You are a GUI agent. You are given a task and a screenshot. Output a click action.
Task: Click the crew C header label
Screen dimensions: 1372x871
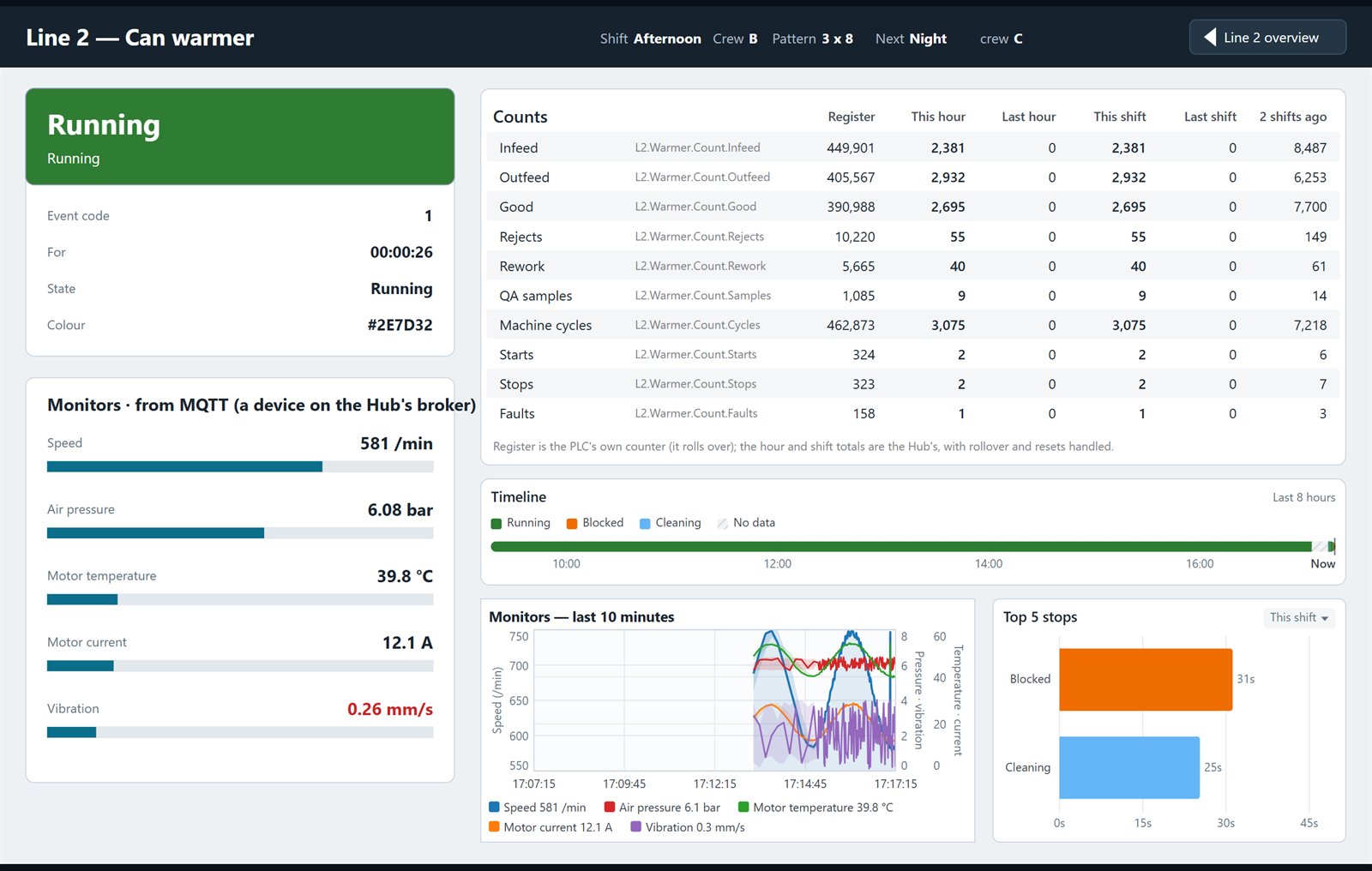[x=1001, y=39]
